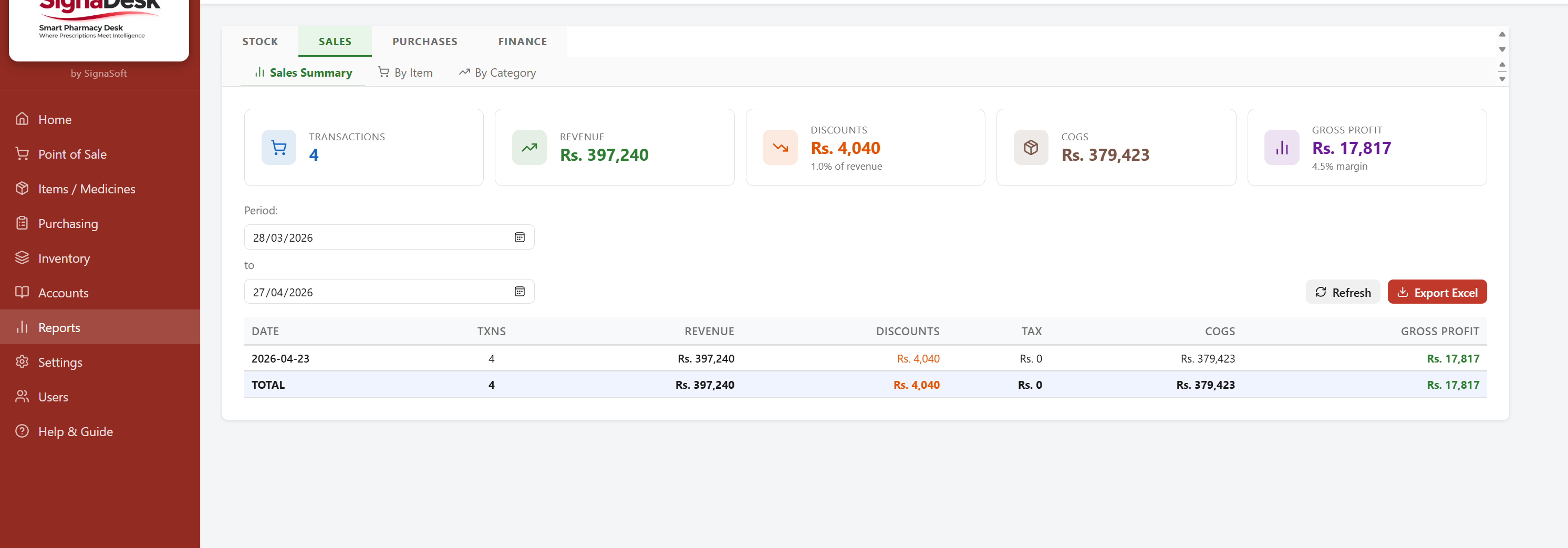Image resolution: width=1568 pixels, height=548 pixels.
Task: Switch to the PURCHASES tab
Action: coord(424,42)
